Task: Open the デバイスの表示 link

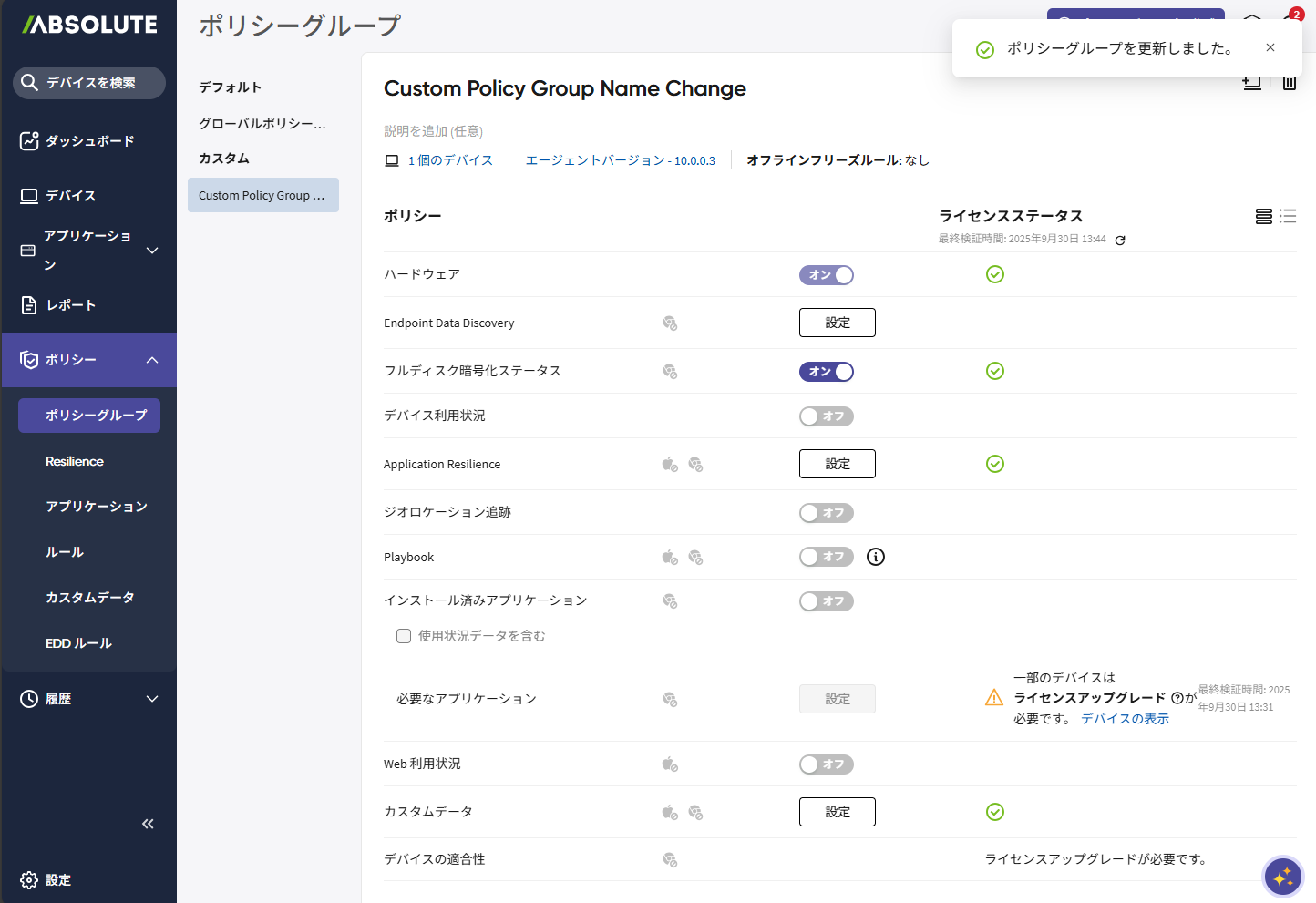Action: pos(1125,719)
